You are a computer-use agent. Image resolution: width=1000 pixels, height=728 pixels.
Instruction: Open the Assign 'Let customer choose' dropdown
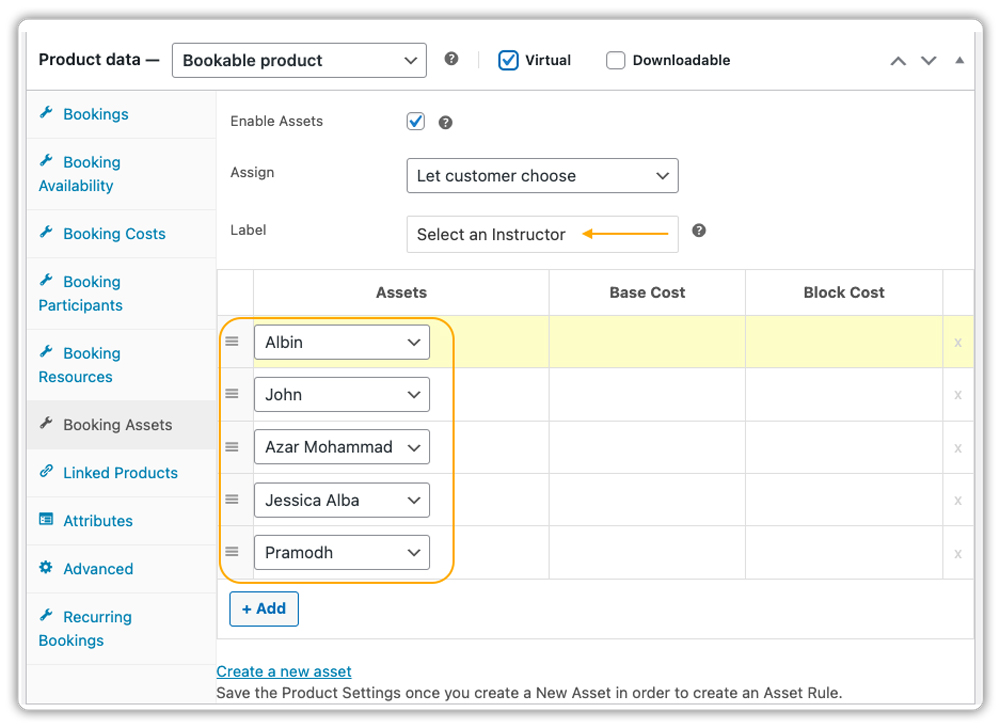(542, 176)
